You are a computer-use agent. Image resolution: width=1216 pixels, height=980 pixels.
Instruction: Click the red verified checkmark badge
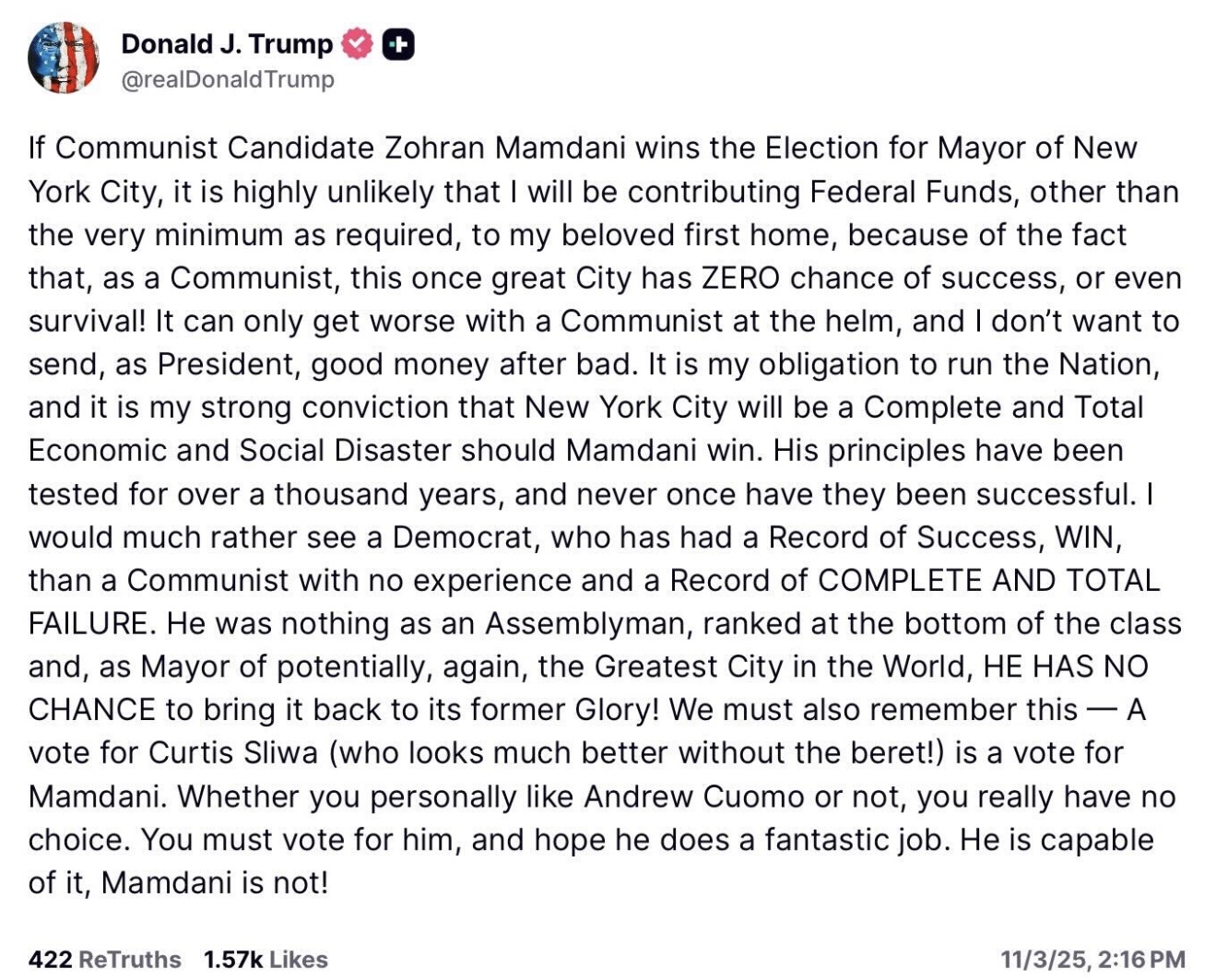coord(357,44)
